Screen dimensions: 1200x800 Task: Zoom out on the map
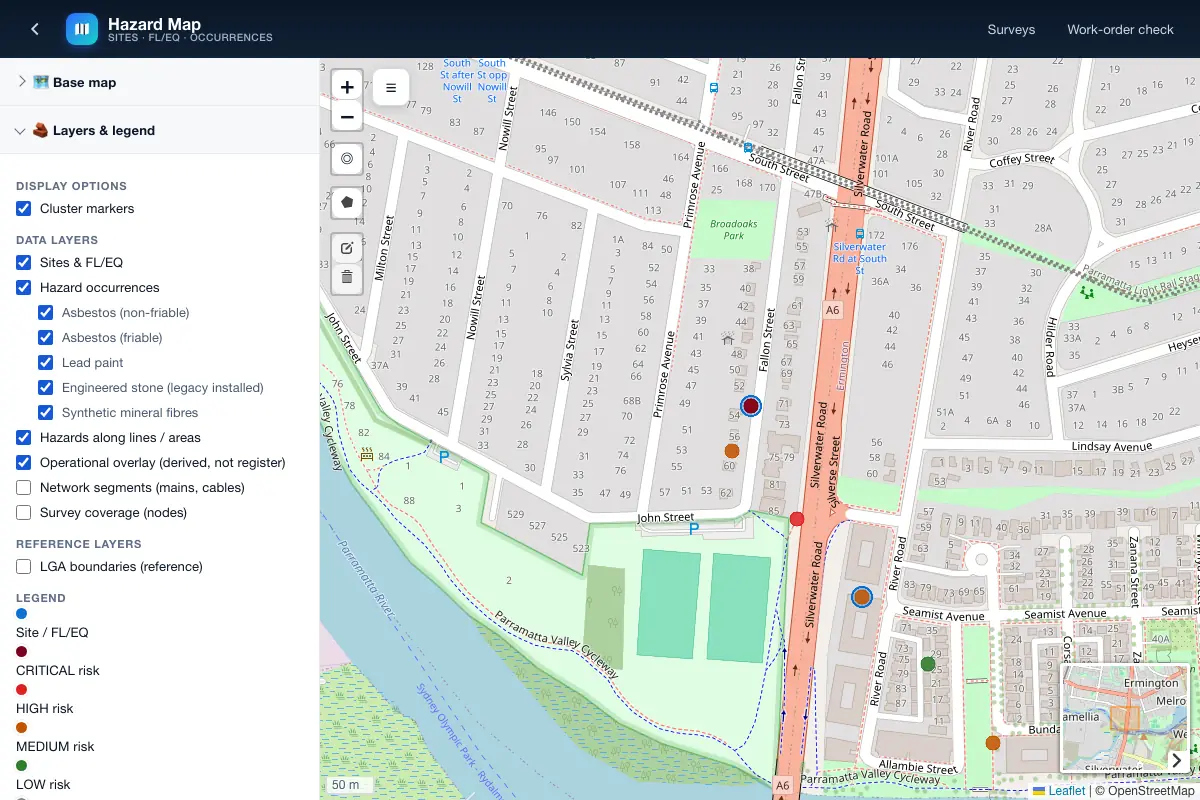pos(347,117)
